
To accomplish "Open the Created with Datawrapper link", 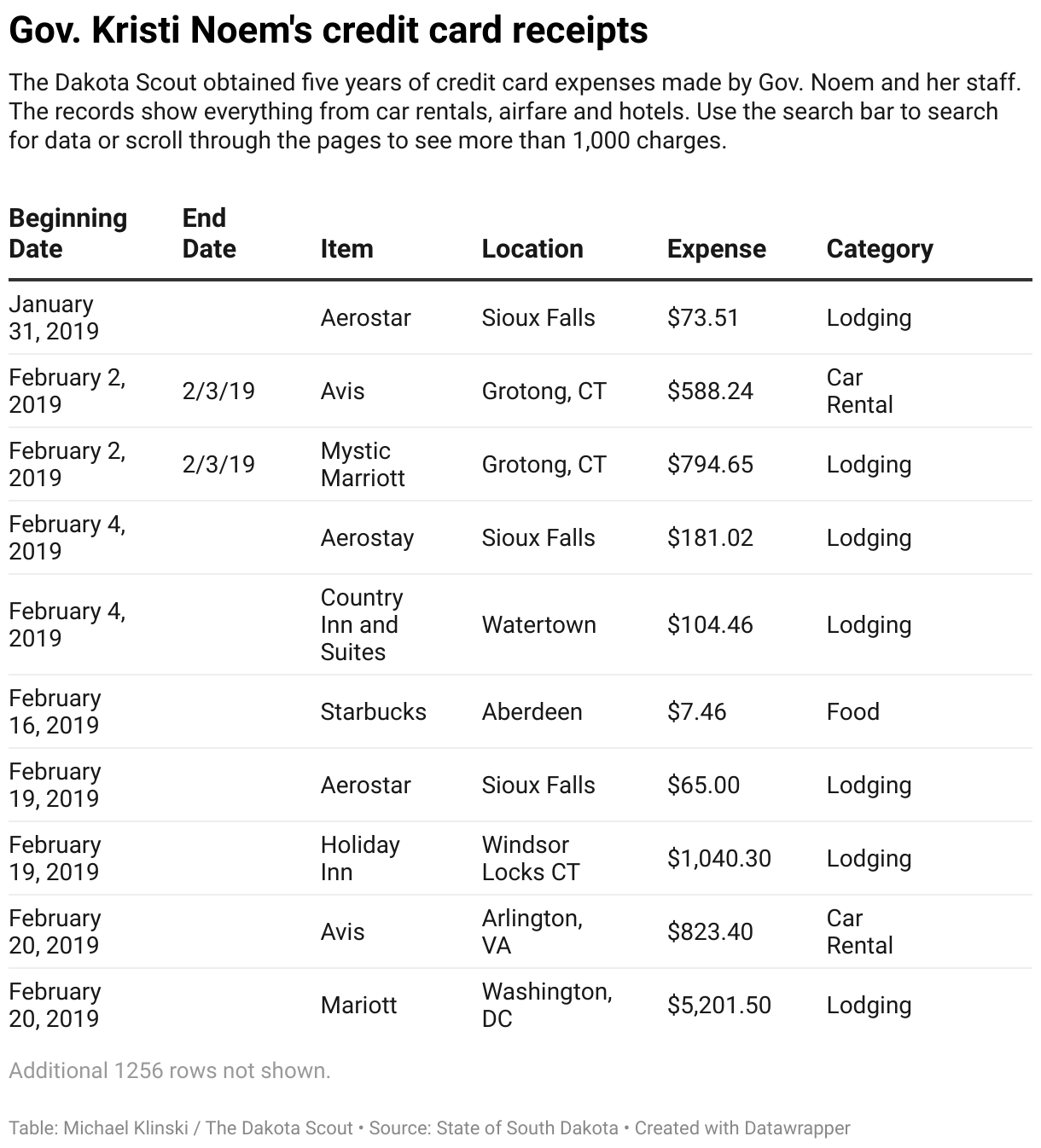I will click(x=742, y=1128).
